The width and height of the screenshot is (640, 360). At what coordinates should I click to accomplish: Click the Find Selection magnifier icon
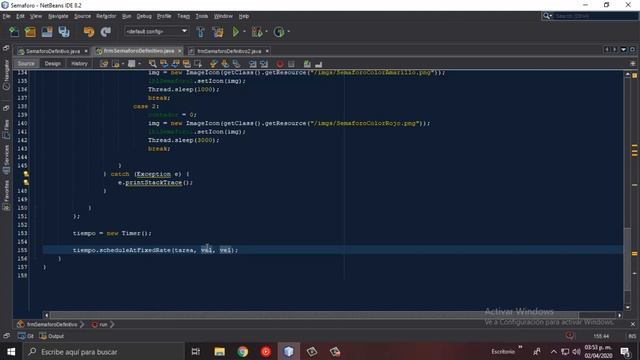click(x=153, y=64)
